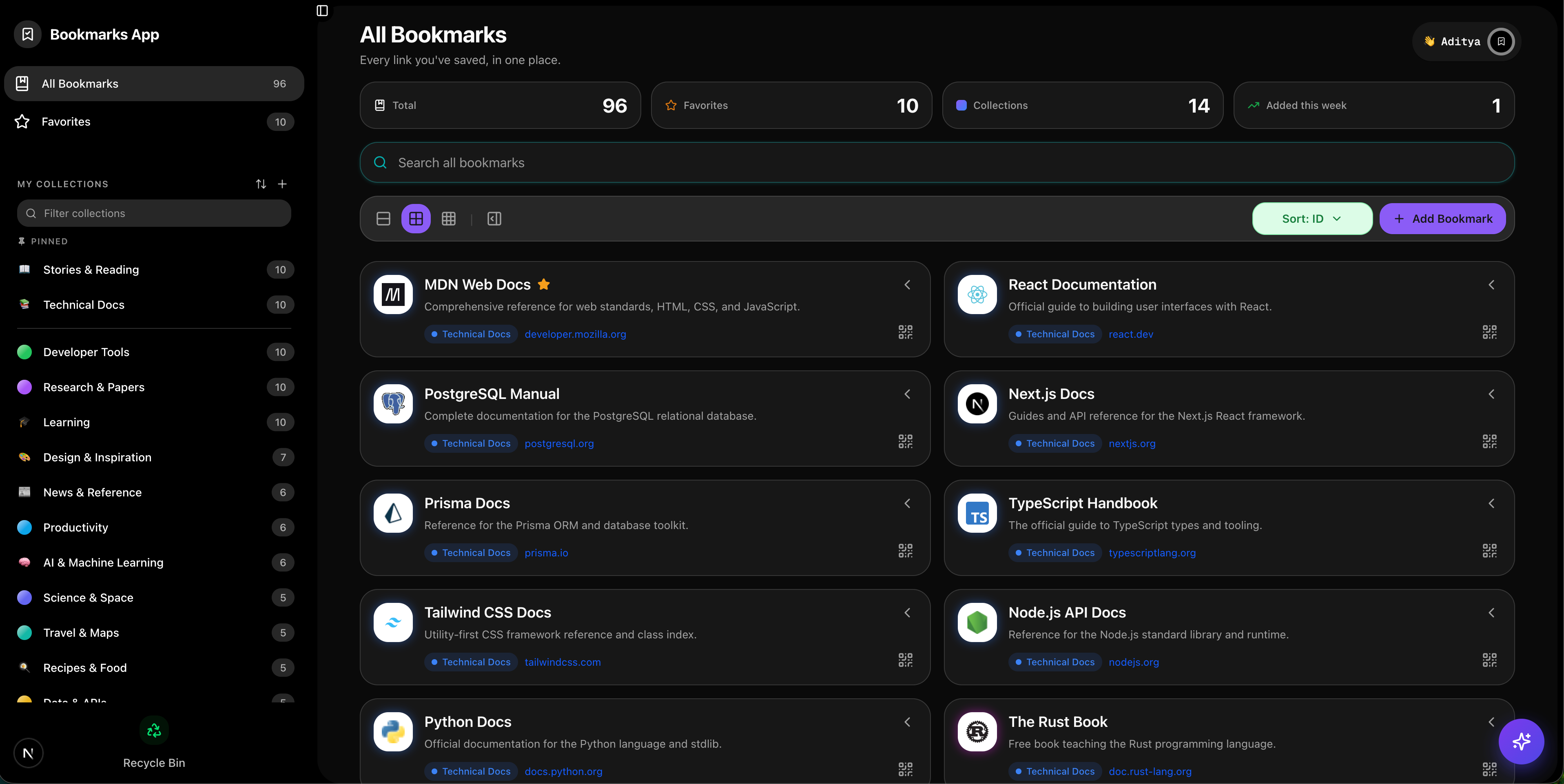Open the Stories & Reading collection

(154, 270)
